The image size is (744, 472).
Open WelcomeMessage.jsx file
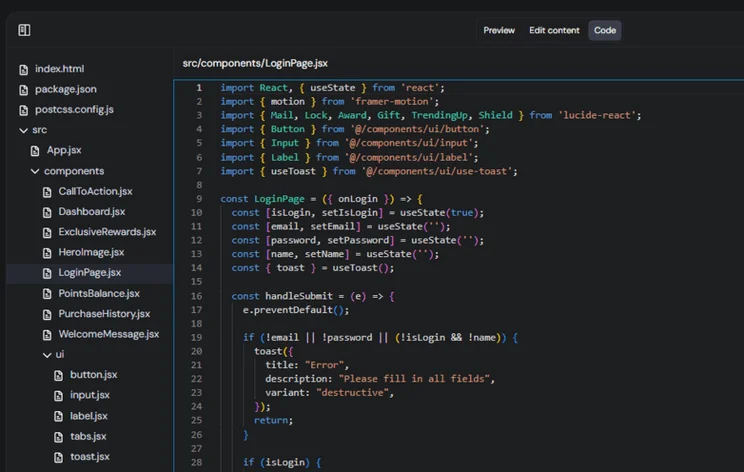coord(109,334)
